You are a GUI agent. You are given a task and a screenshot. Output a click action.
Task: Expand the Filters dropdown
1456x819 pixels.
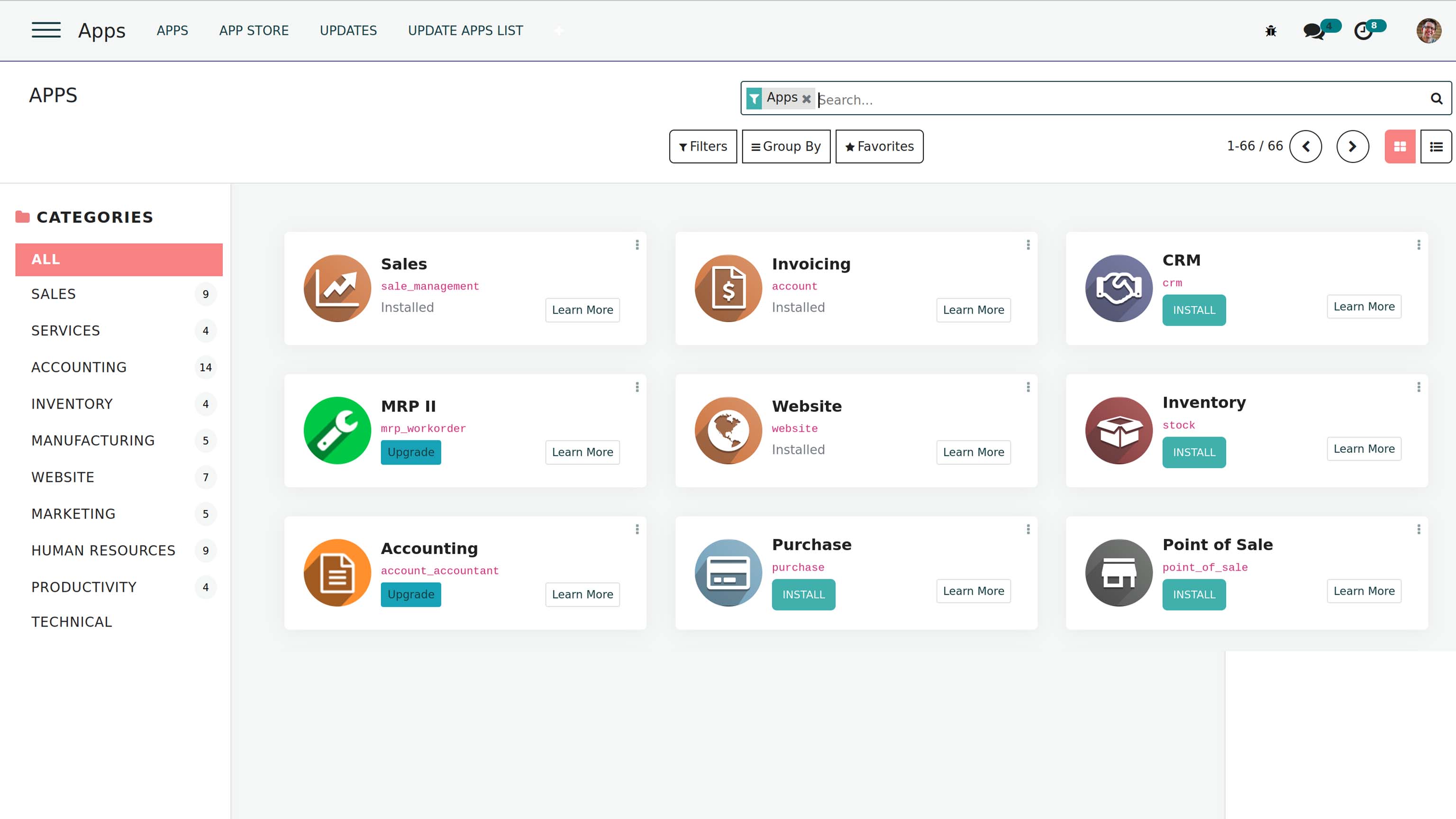[703, 146]
